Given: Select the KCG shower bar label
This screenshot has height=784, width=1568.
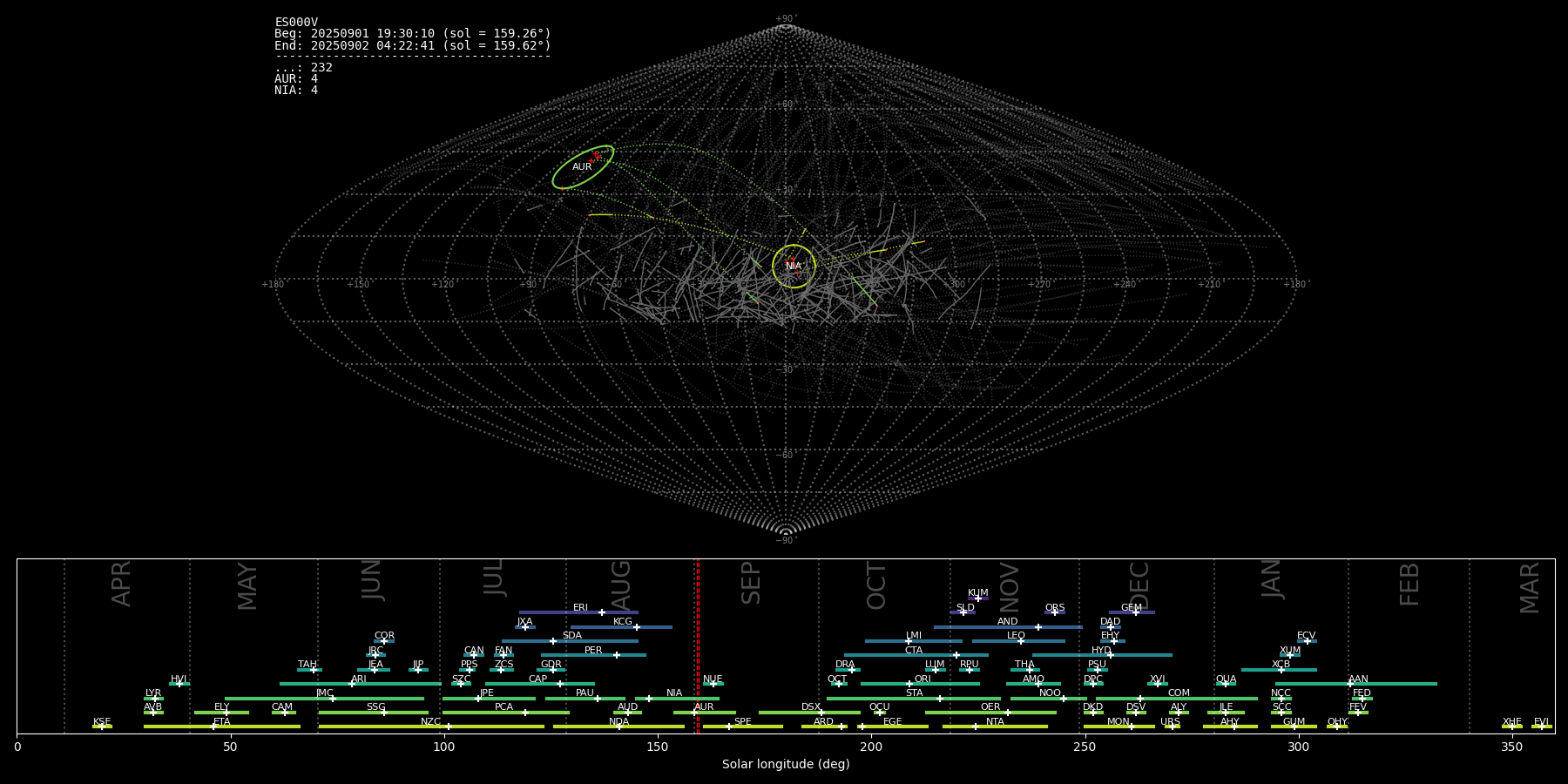Looking at the screenshot, I should [x=623, y=622].
